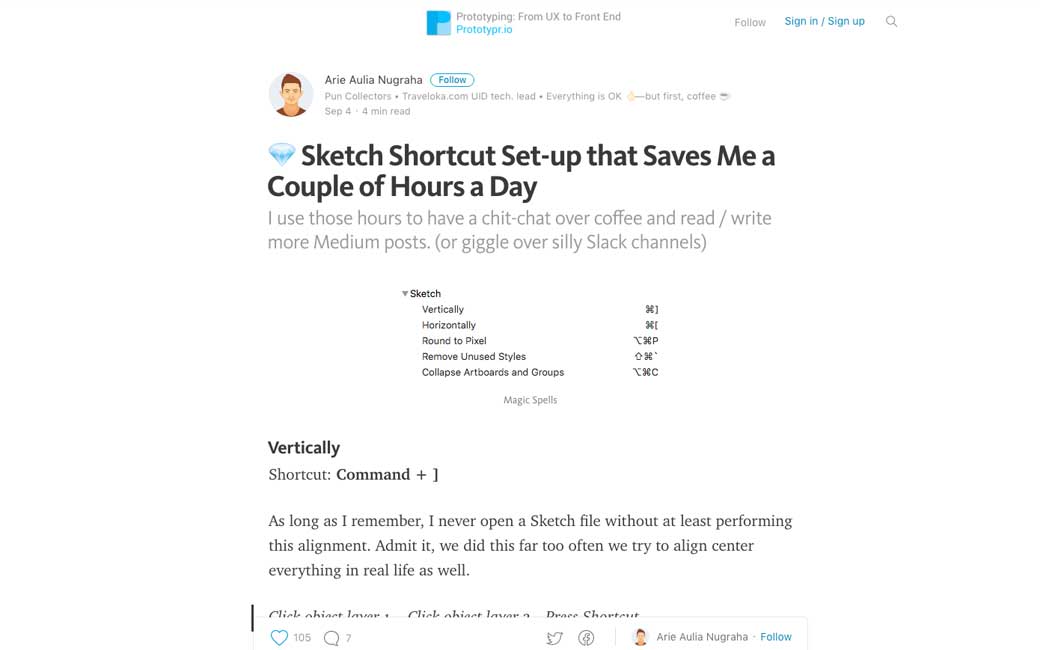
Task: Click the Sign in / Sign up link
Action: click(x=824, y=21)
